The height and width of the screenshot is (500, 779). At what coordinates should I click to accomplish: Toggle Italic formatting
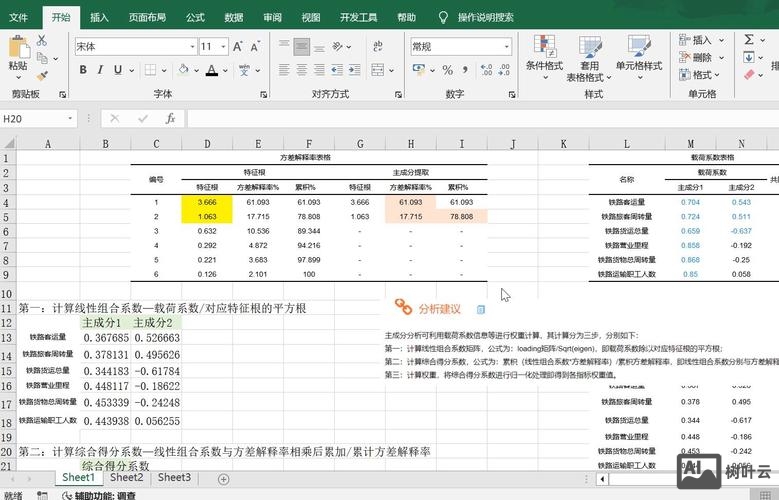(x=100, y=70)
